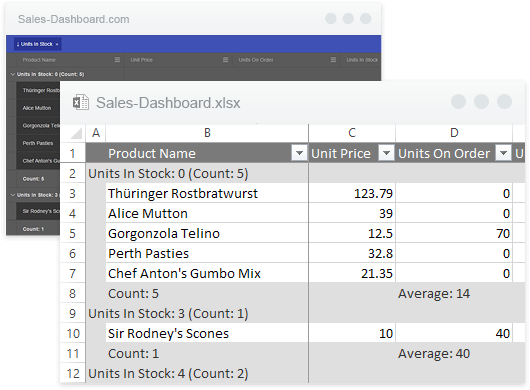The height and width of the screenshot is (390, 530).
Task: Click the Count: 1 summary cell in Excel
Action: [207, 354]
